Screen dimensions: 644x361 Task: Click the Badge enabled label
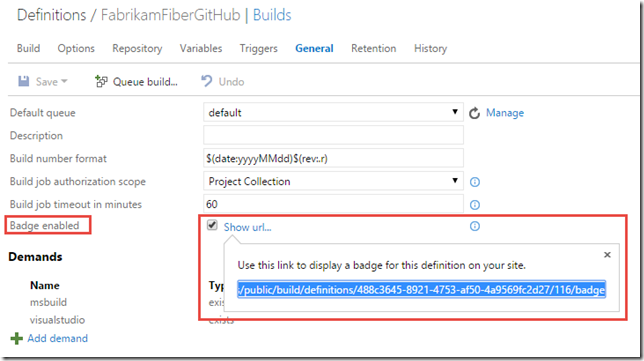coord(44,225)
